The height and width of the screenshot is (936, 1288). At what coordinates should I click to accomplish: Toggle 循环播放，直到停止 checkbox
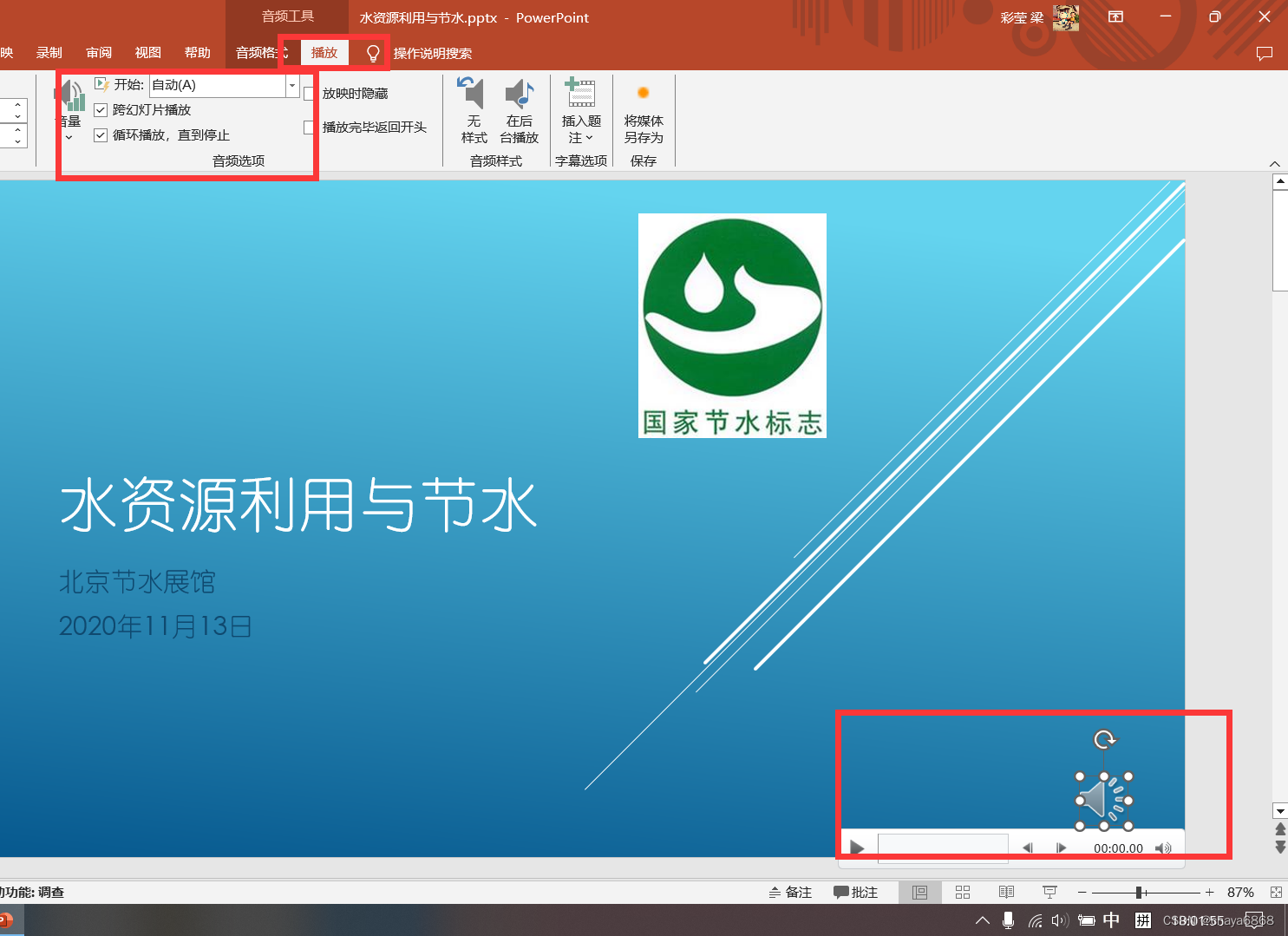coord(101,135)
